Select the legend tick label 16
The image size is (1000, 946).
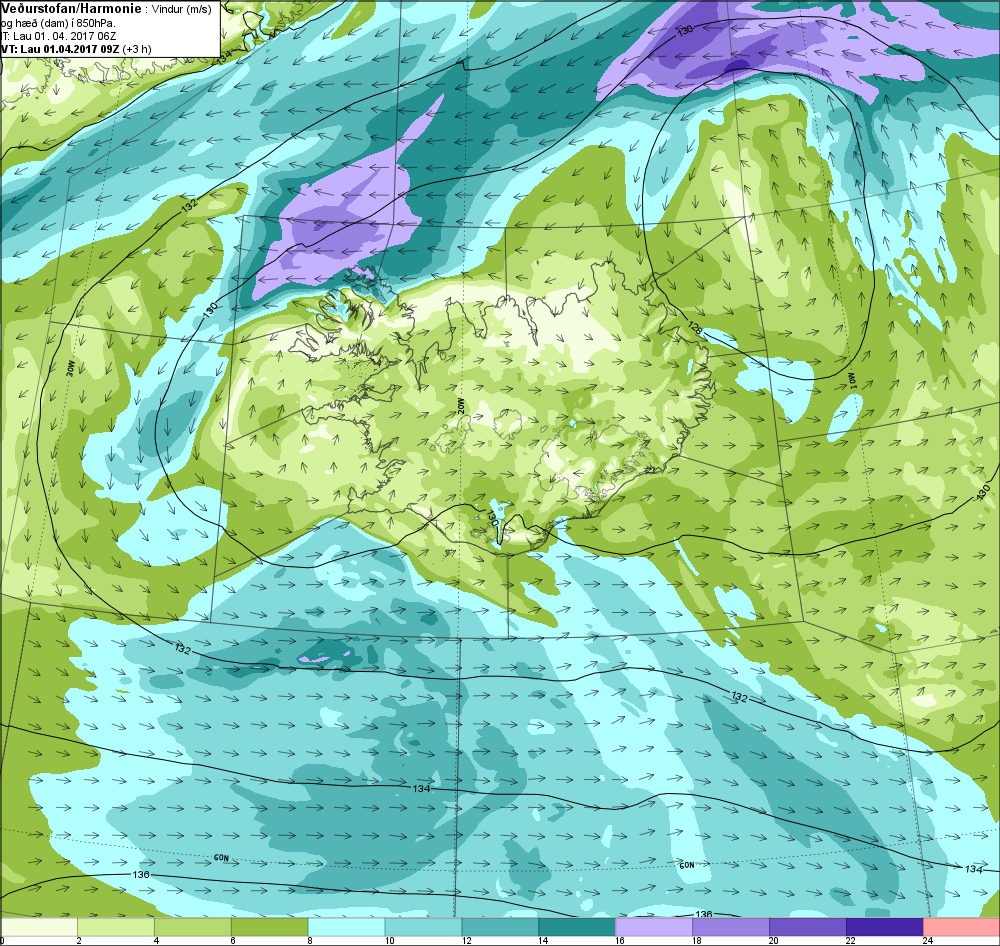[620, 940]
